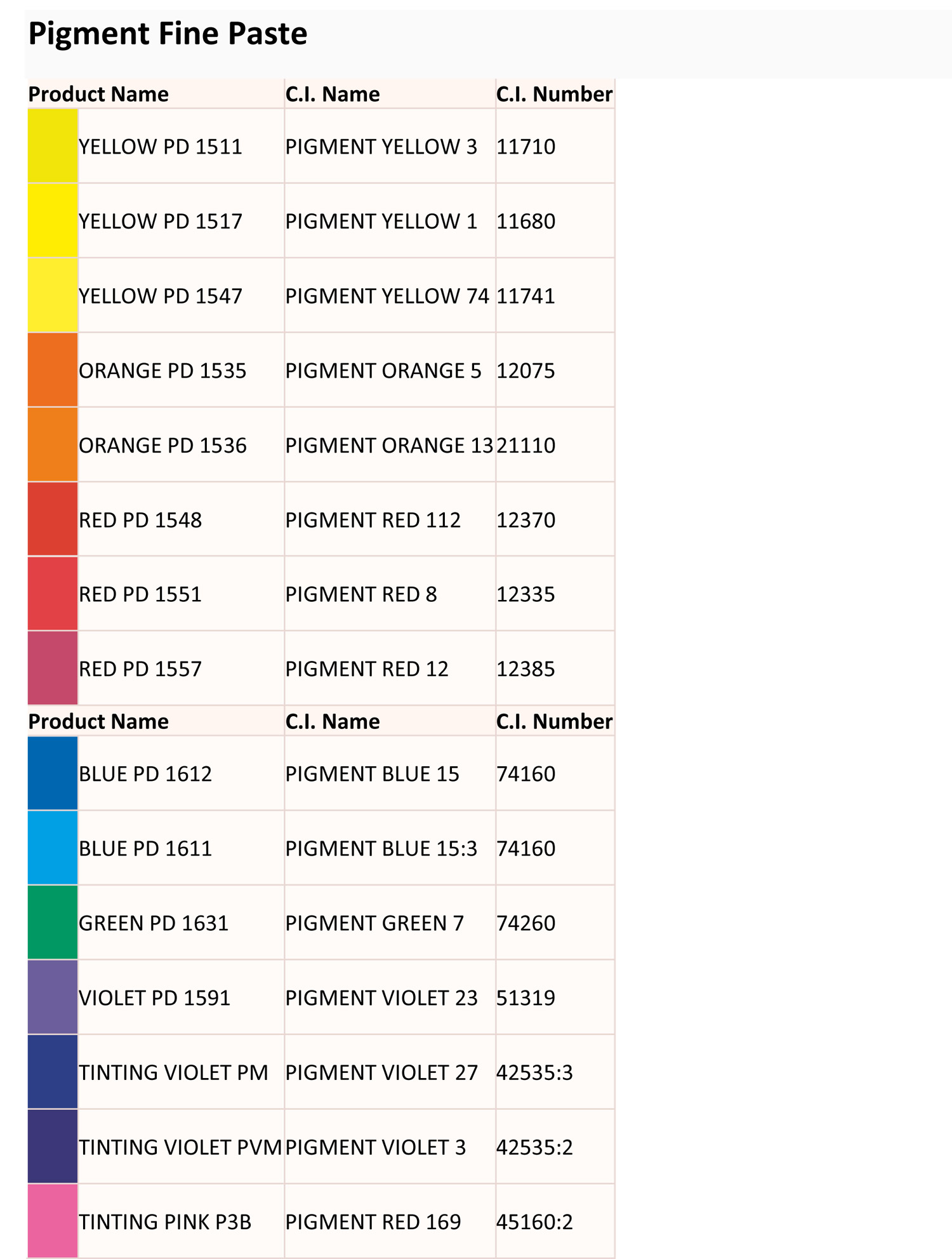
Task: Click C.I. number 42535:3
Action: click(535, 1072)
